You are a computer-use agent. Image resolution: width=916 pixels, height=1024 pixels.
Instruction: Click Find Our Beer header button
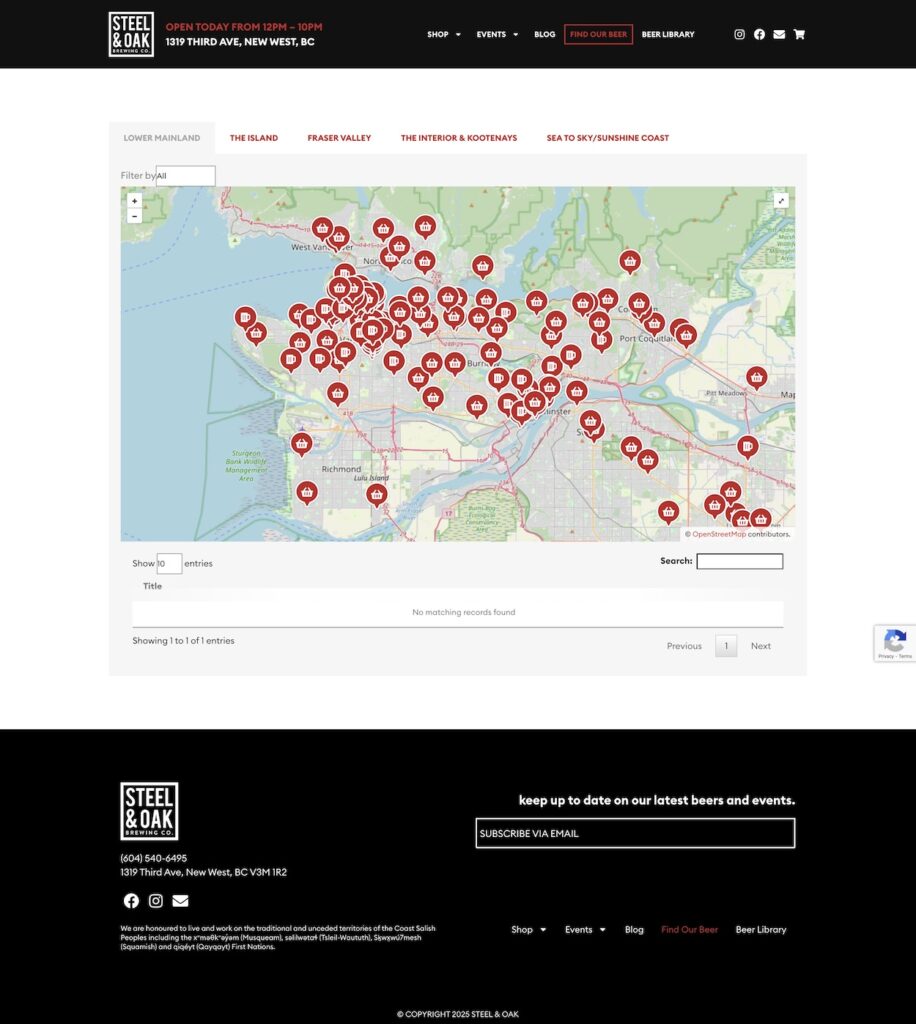point(598,34)
